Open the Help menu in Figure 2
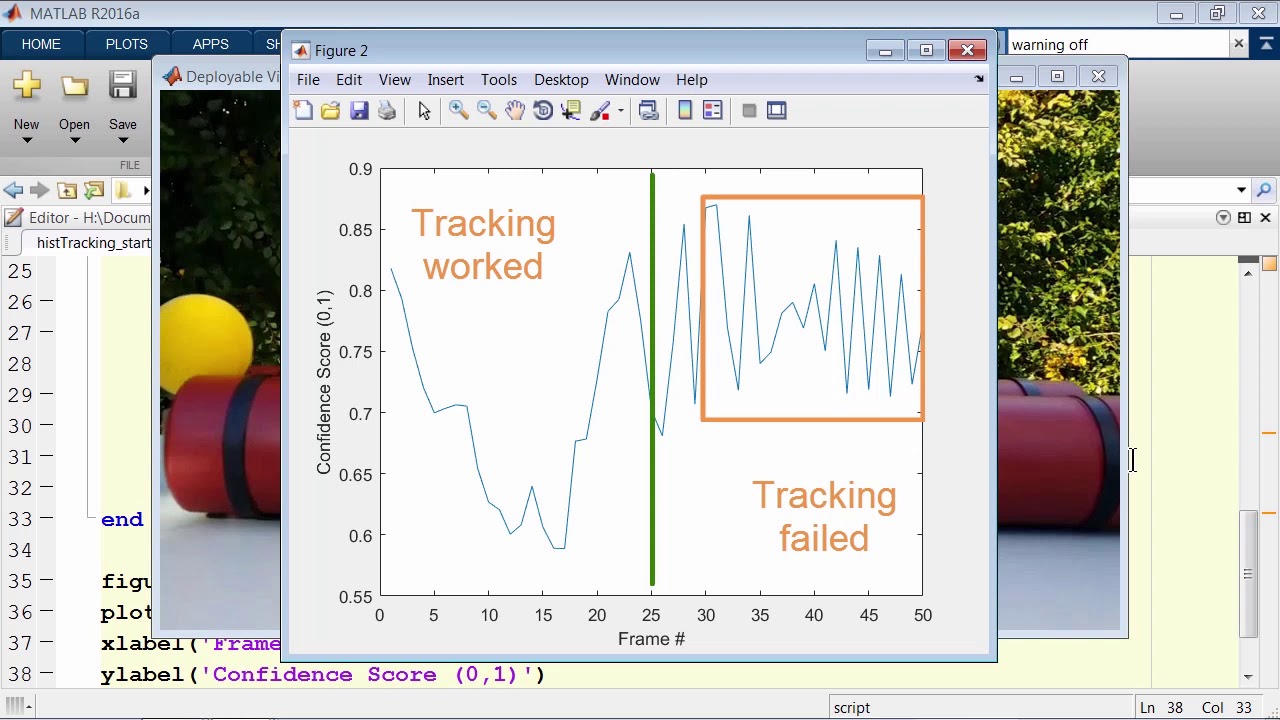 click(x=692, y=80)
